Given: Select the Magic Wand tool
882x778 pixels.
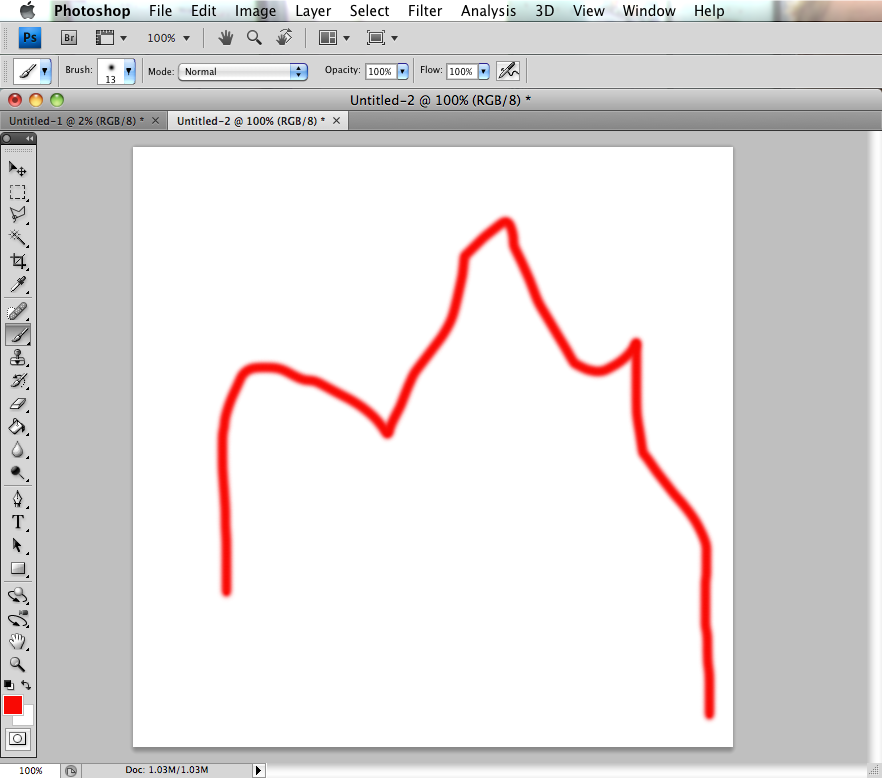Looking at the screenshot, I should coord(17,238).
